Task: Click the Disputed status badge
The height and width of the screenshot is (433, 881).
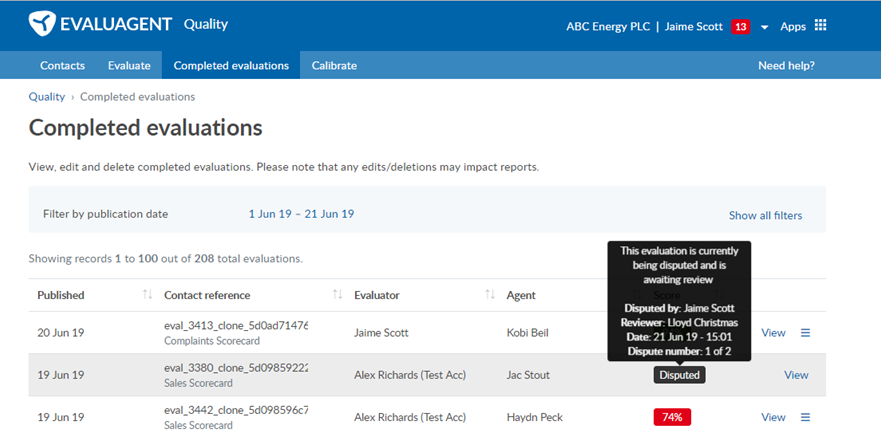Action: coord(679,375)
